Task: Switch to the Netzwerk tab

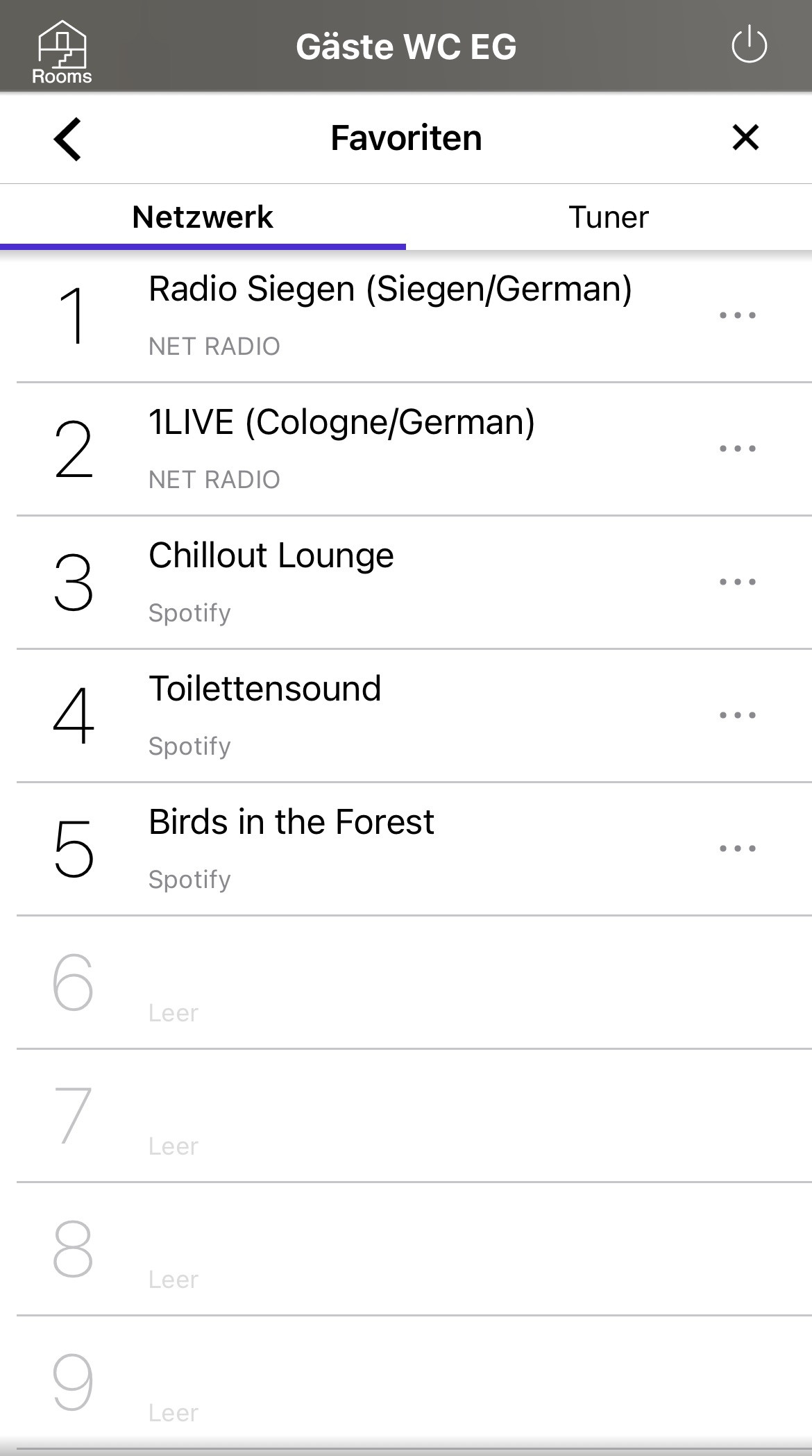Action: pyautogui.click(x=203, y=217)
